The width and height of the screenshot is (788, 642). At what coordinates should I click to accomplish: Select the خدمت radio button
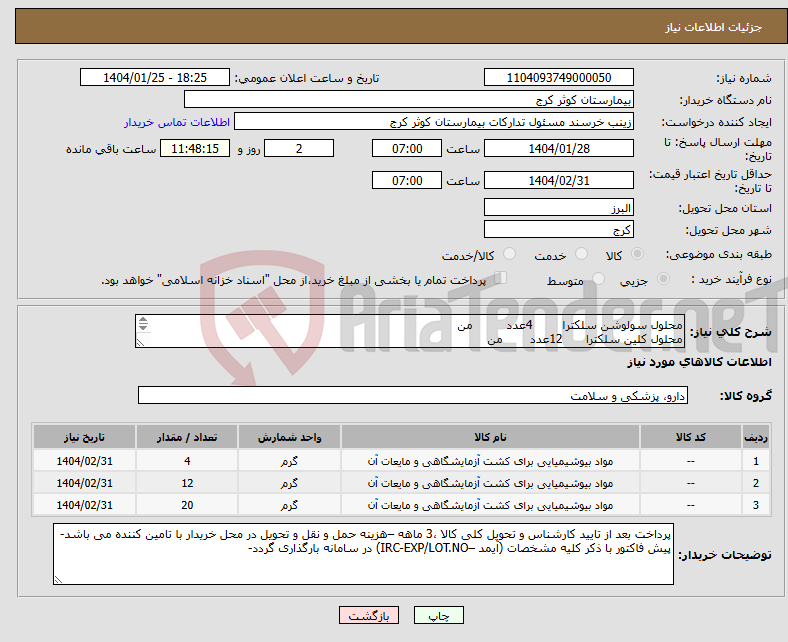[x=581, y=254]
